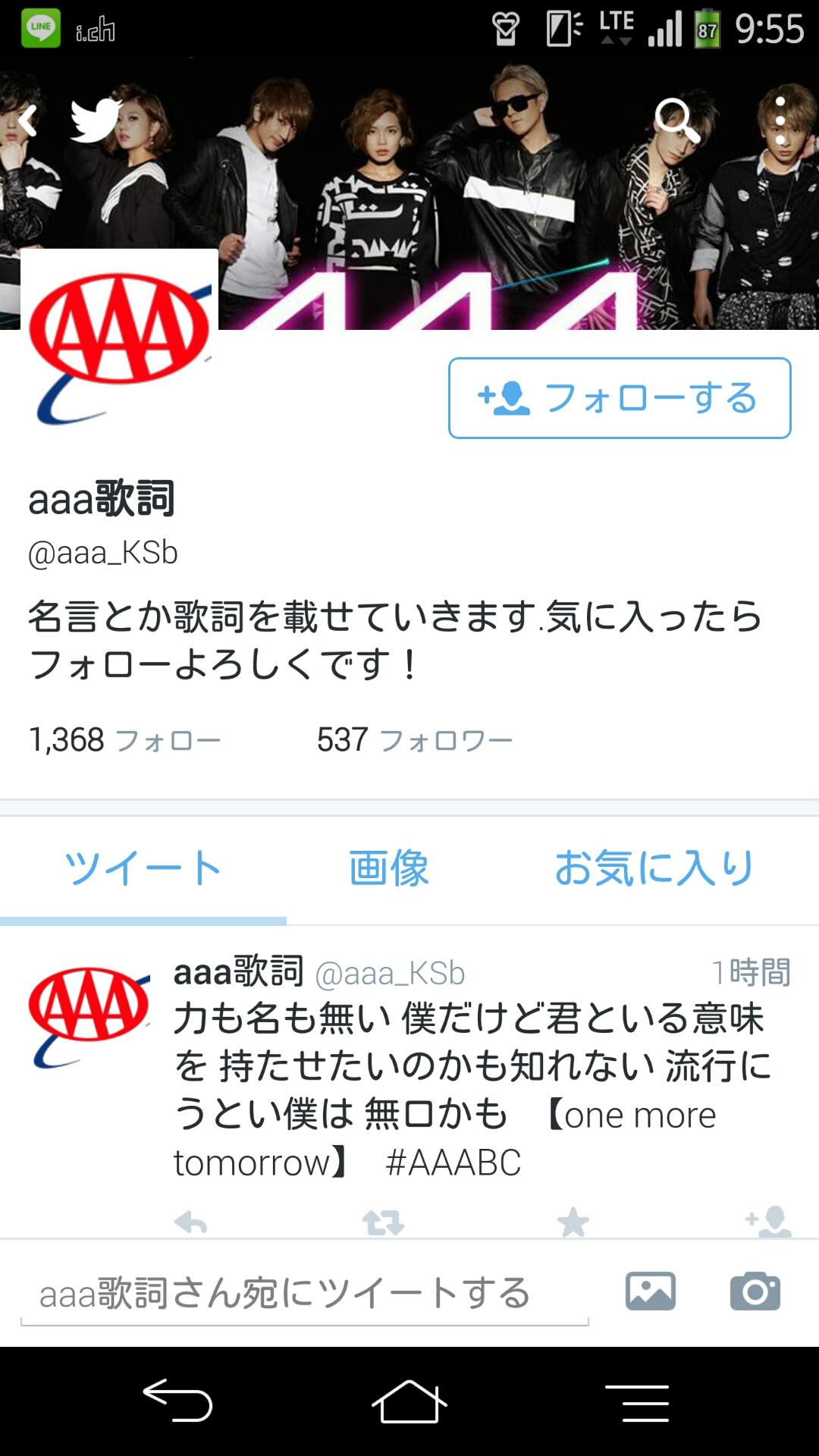Tap the Twitter bird logo

click(x=96, y=120)
